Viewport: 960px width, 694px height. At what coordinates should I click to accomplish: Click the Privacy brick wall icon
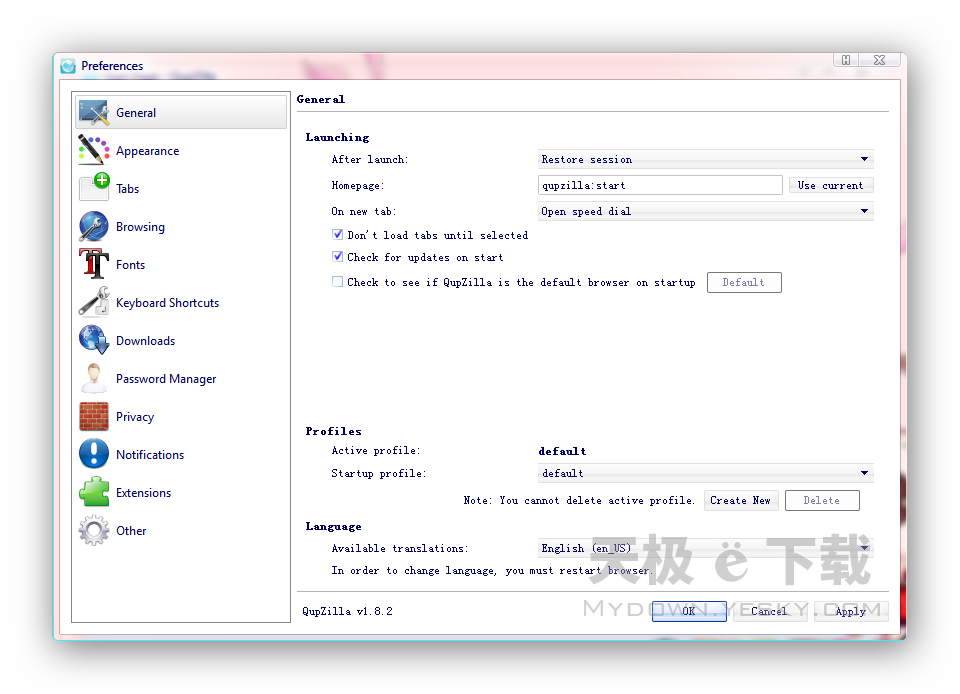94,417
